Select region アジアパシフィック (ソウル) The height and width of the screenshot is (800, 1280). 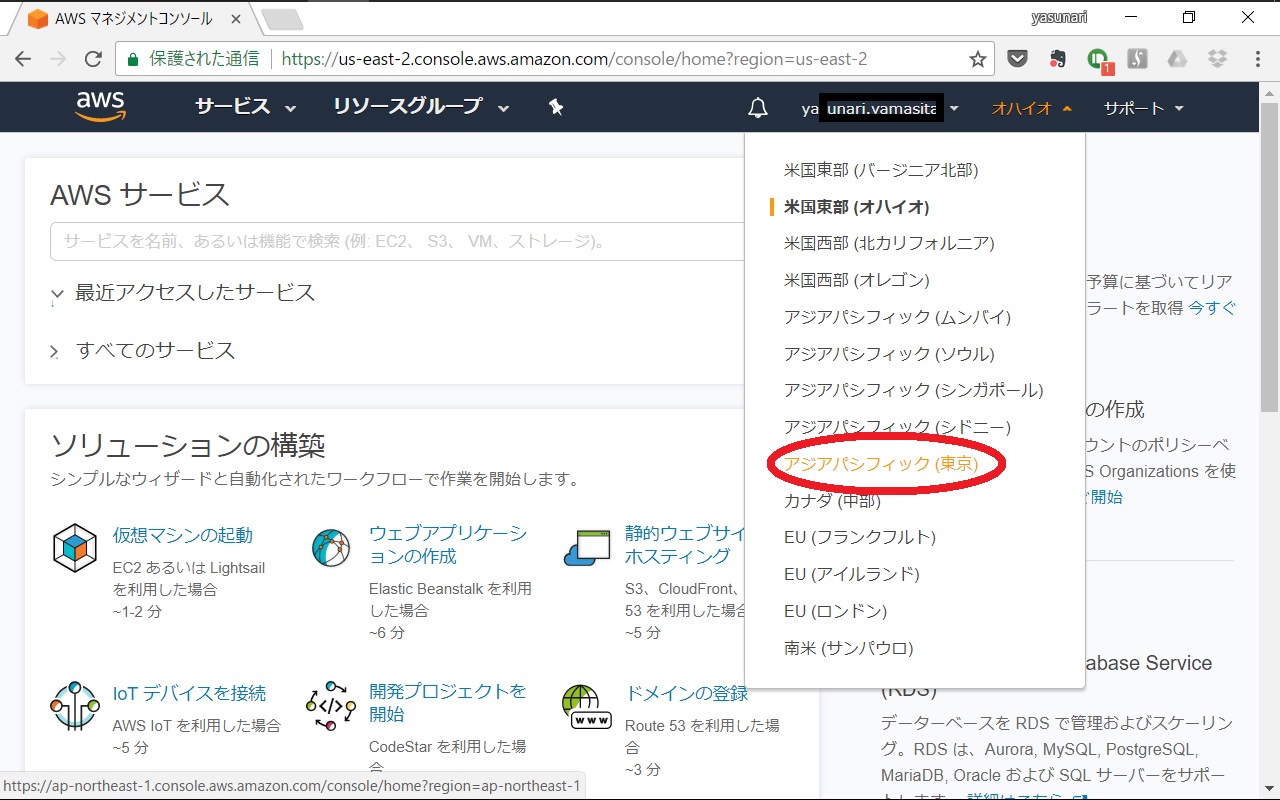[x=889, y=354]
